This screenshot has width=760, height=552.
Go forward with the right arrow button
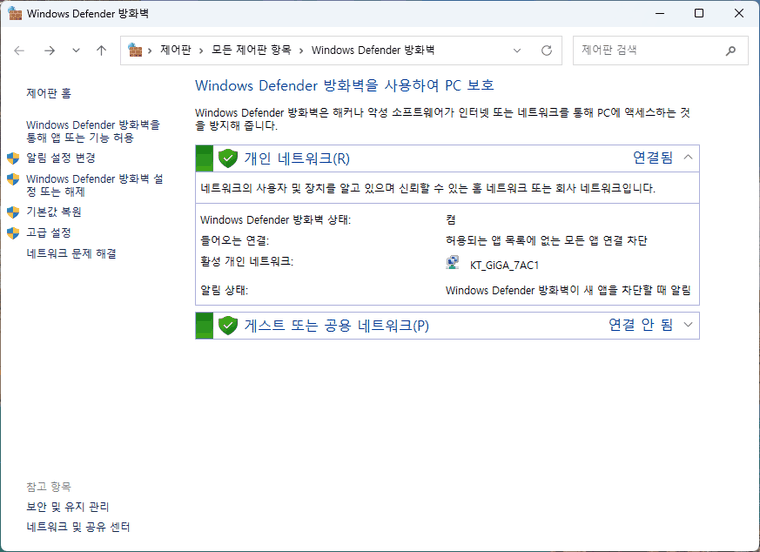(49, 50)
